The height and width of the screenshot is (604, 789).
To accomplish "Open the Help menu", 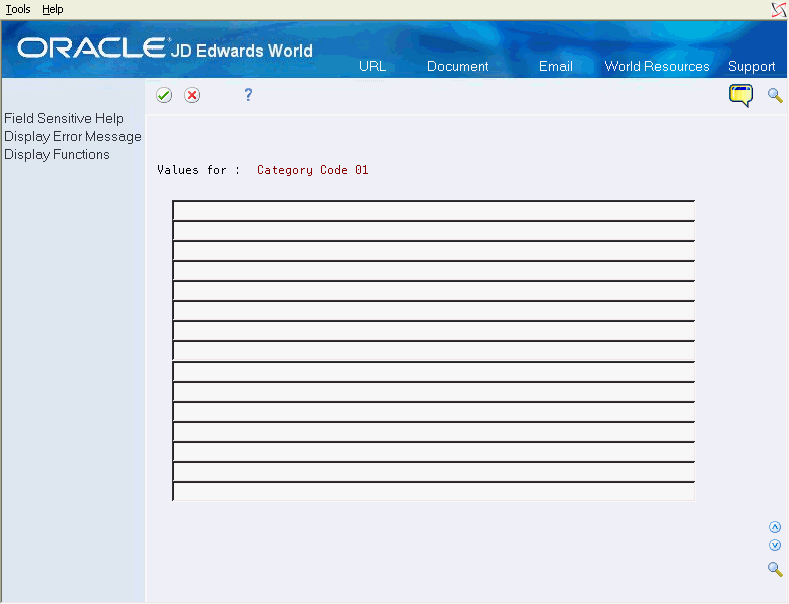I will 52,9.
